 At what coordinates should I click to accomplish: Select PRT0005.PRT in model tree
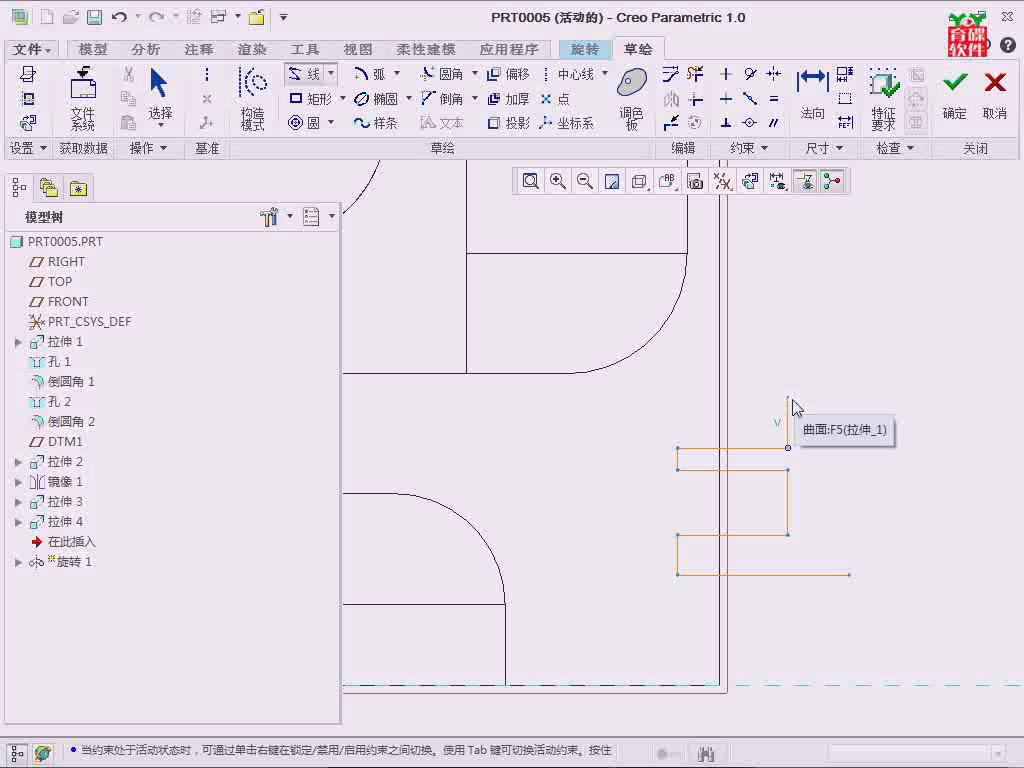coord(57,242)
